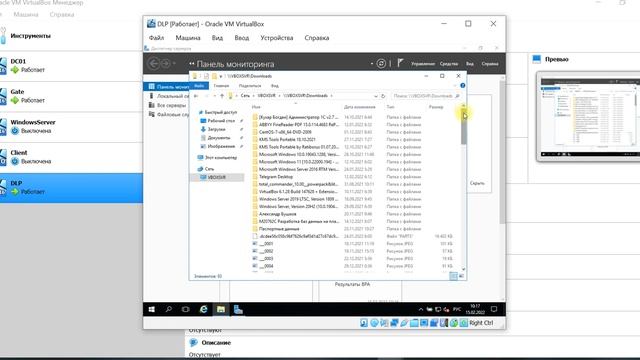
Task: Click VirtualBox network adapters indicator
Action: click(394, 323)
